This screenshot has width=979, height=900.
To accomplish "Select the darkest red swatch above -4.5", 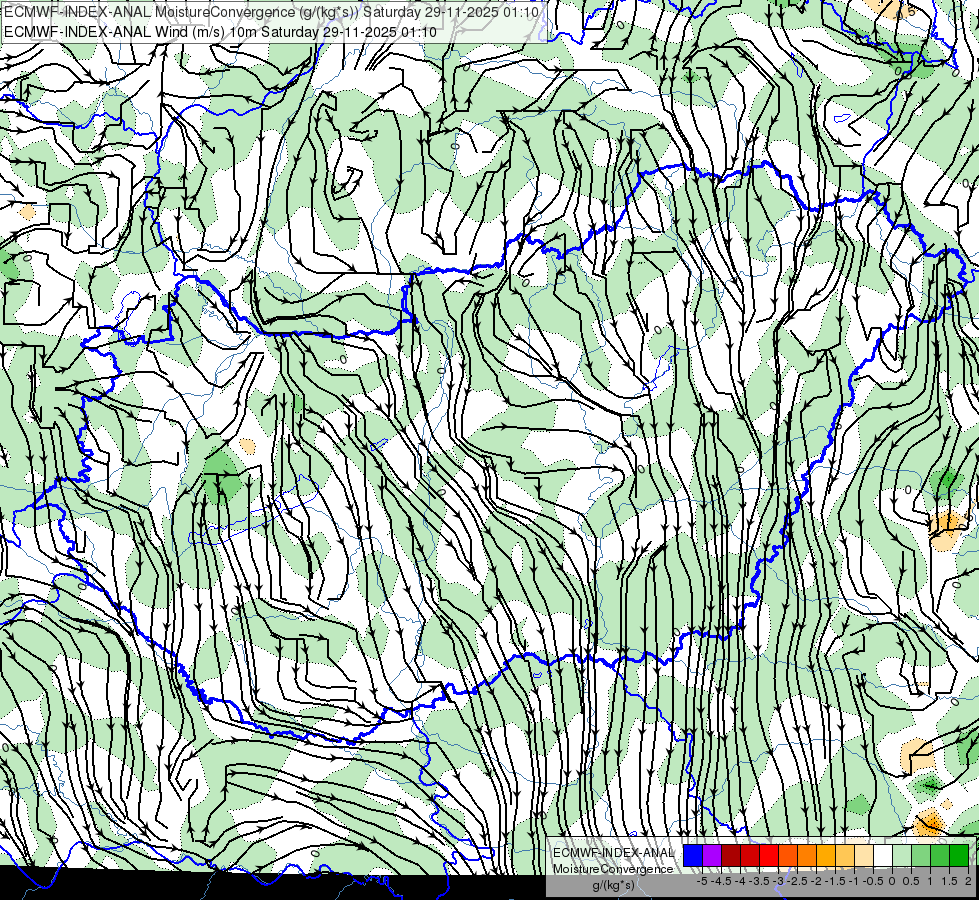I will click(x=731, y=856).
